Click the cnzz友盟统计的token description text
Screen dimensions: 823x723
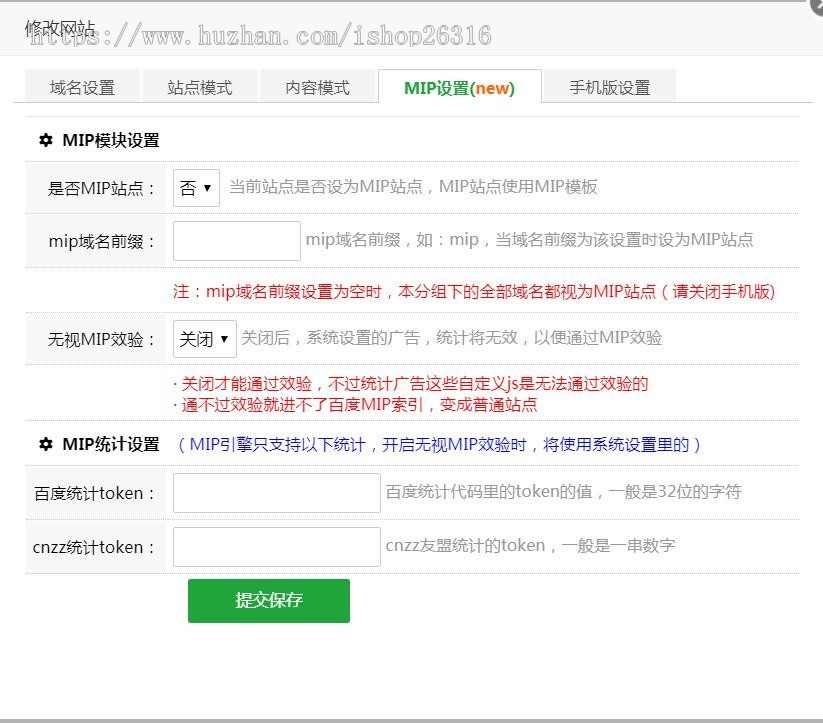(530, 546)
